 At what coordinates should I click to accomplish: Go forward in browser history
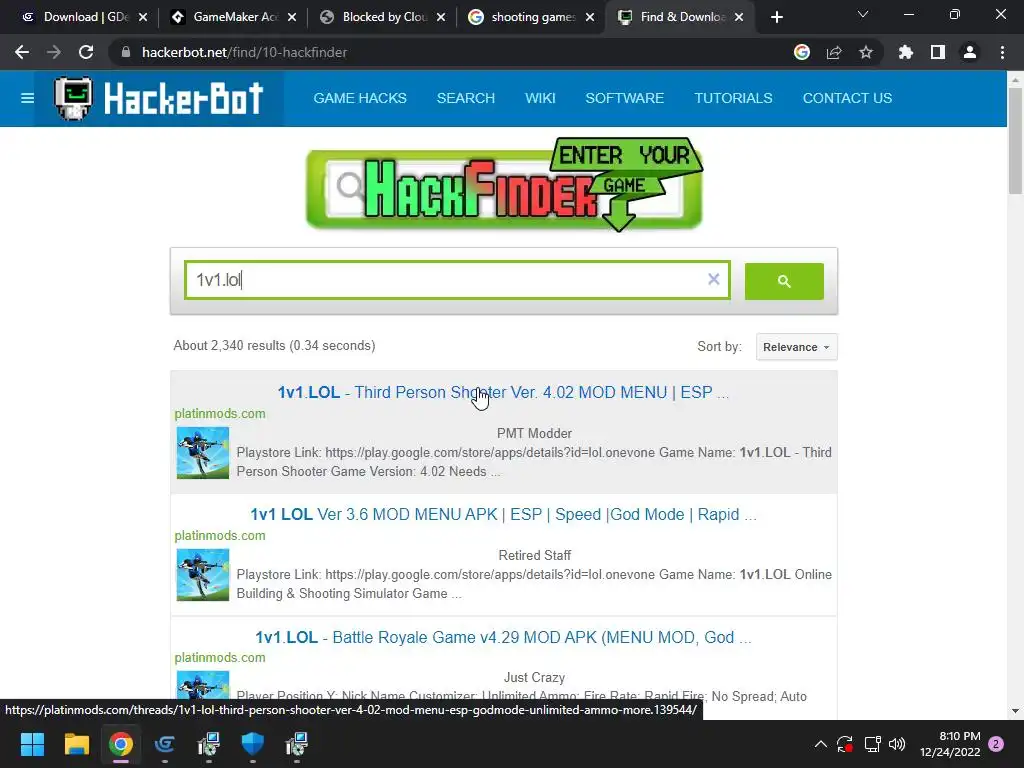(x=54, y=52)
